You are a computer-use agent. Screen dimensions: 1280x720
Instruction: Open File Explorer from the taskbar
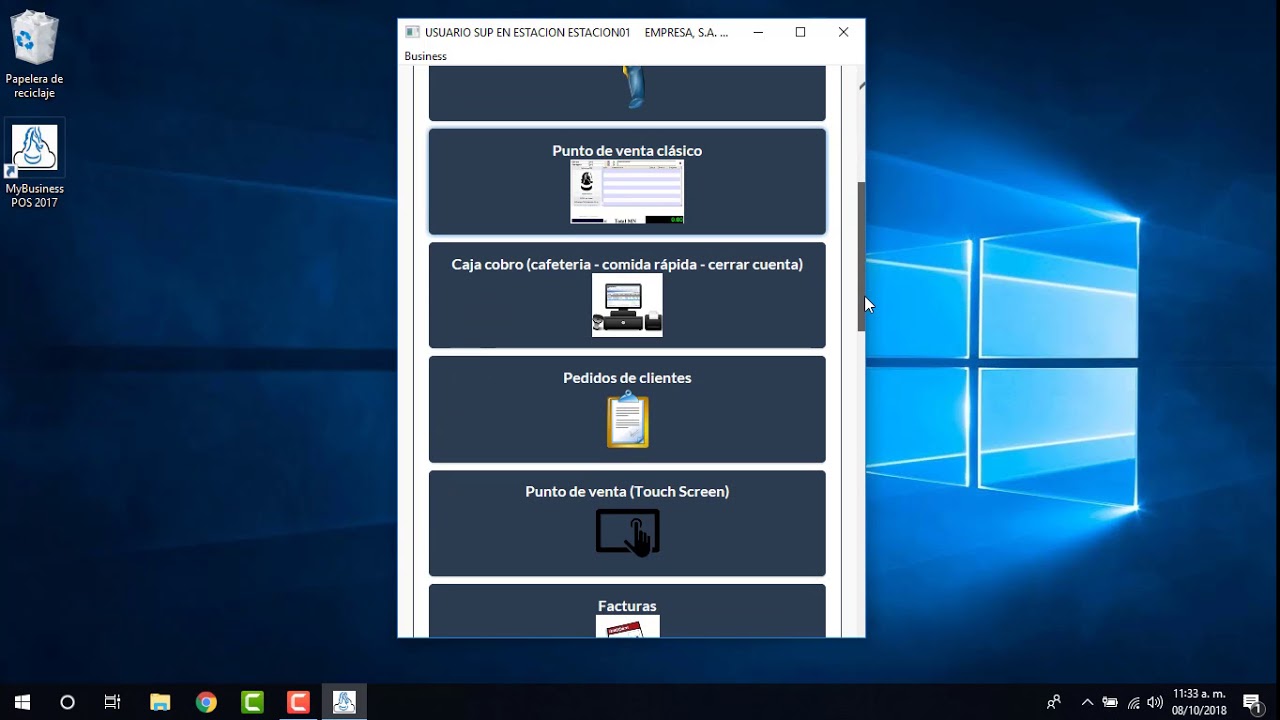(160, 702)
